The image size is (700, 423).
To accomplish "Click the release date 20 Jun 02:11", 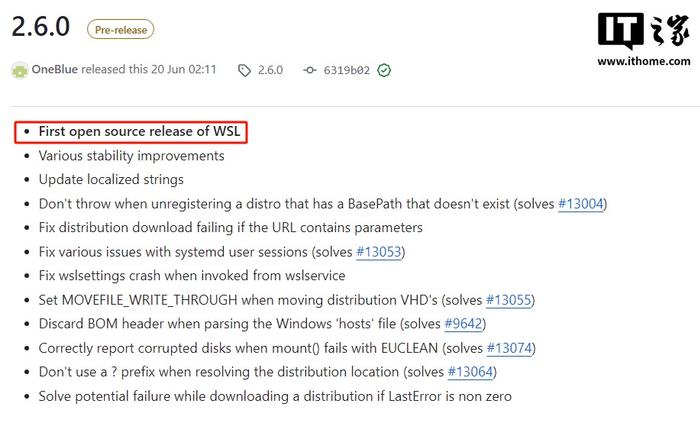I will click(183, 70).
